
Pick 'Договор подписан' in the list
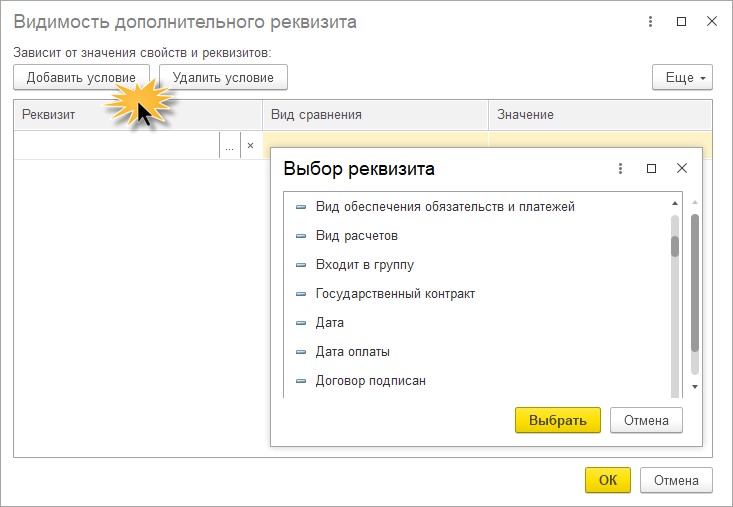coord(370,381)
